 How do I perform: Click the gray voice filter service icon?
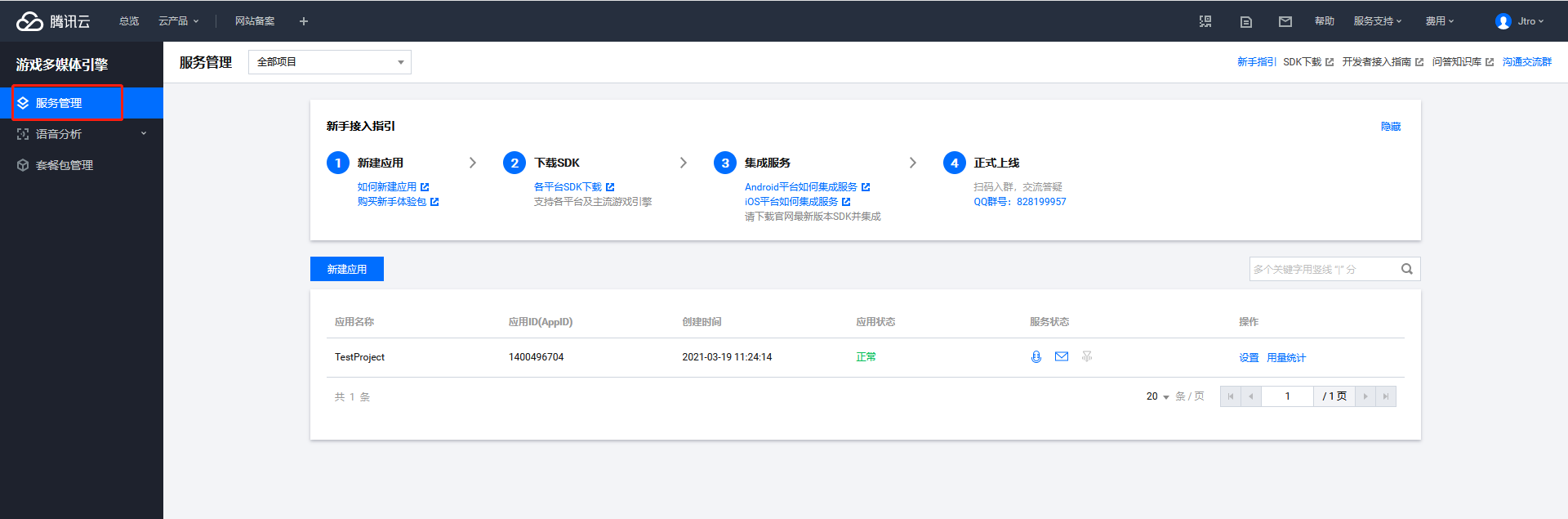click(1086, 356)
